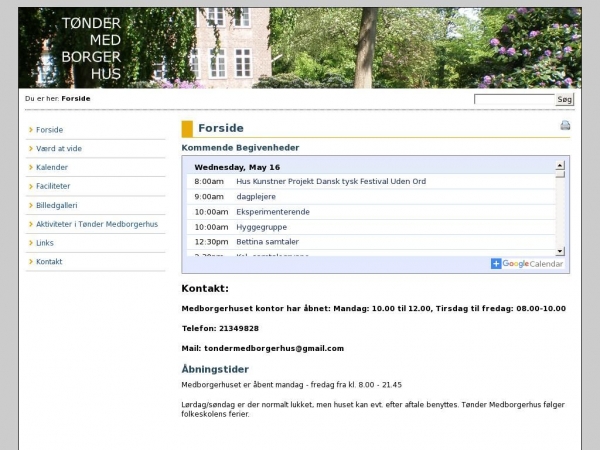The width and height of the screenshot is (600, 450).
Task: Open the Faciliteter menu item
Action: pos(53,186)
